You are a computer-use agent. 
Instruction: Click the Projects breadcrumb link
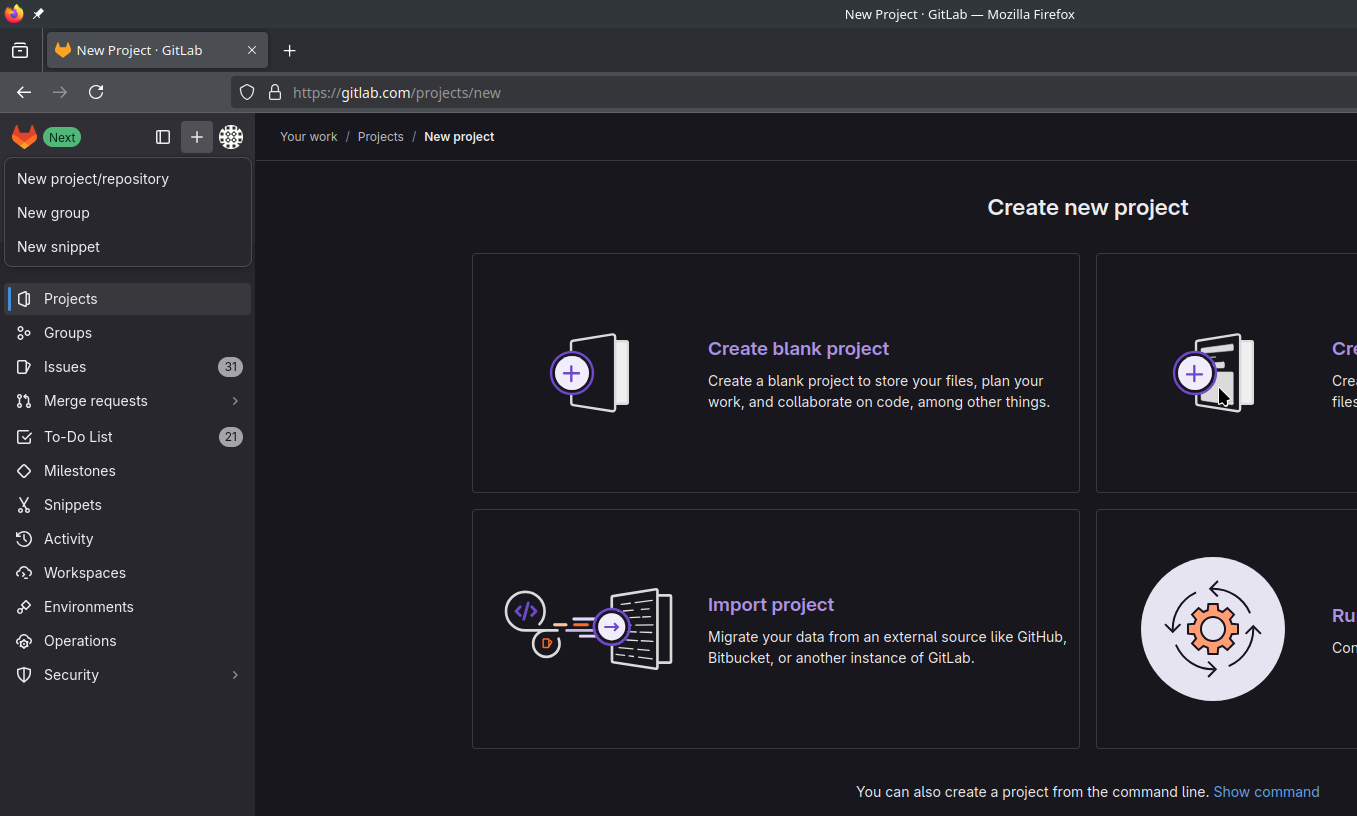381,137
